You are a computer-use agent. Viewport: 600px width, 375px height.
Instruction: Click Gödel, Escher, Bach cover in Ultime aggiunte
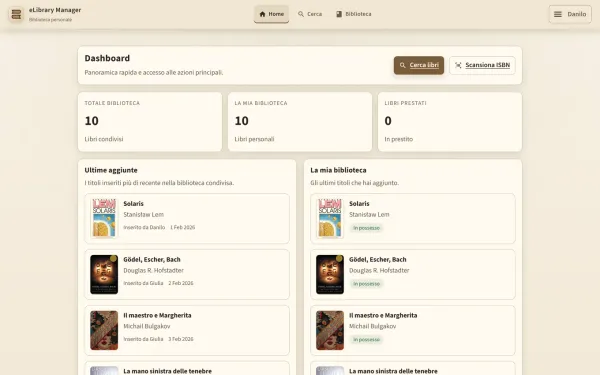(x=104, y=274)
